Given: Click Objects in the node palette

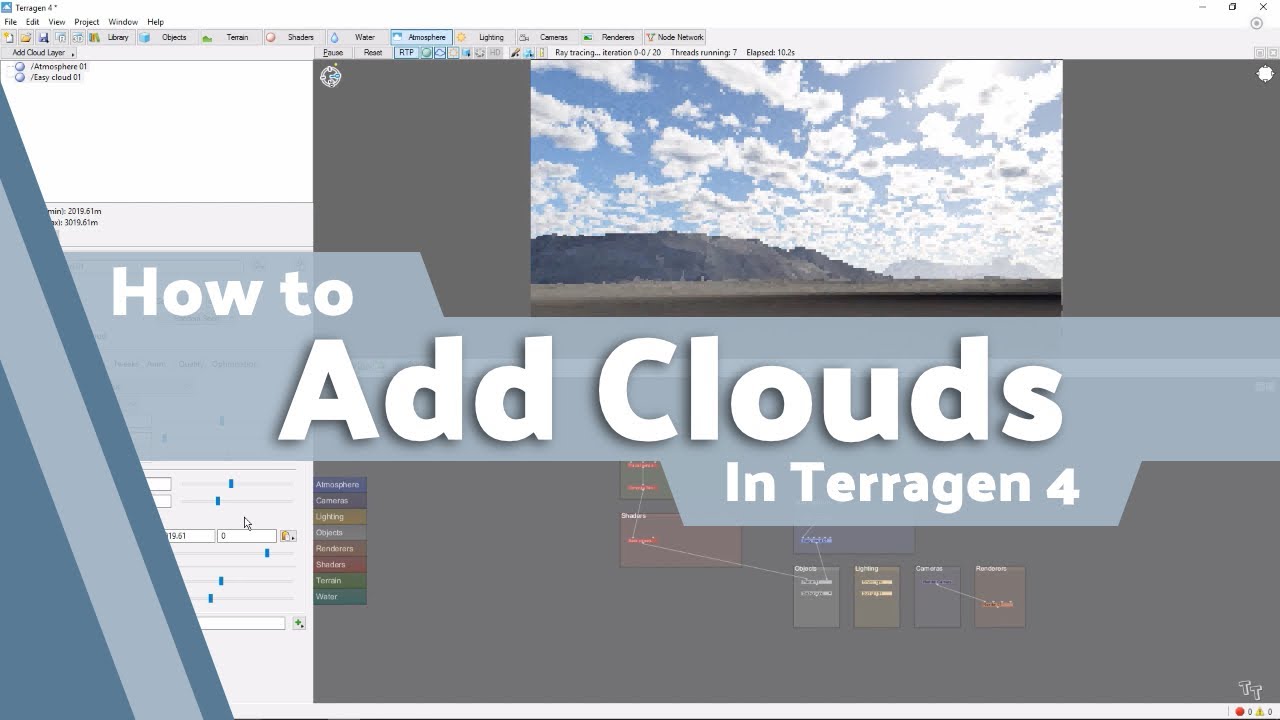Looking at the screenshot, I should (x=340, y=533).
